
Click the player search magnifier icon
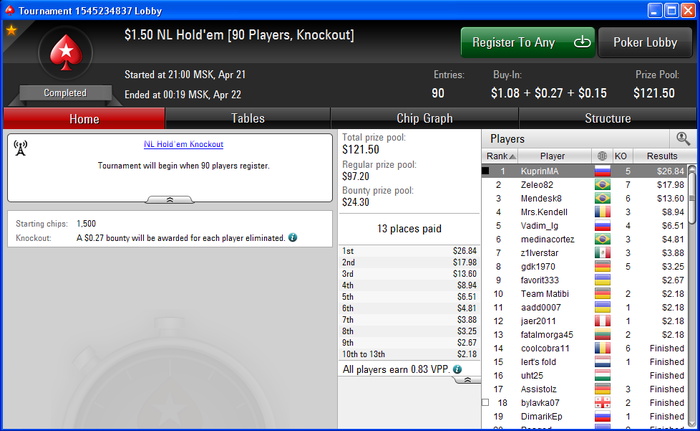(x=683, y=139)
